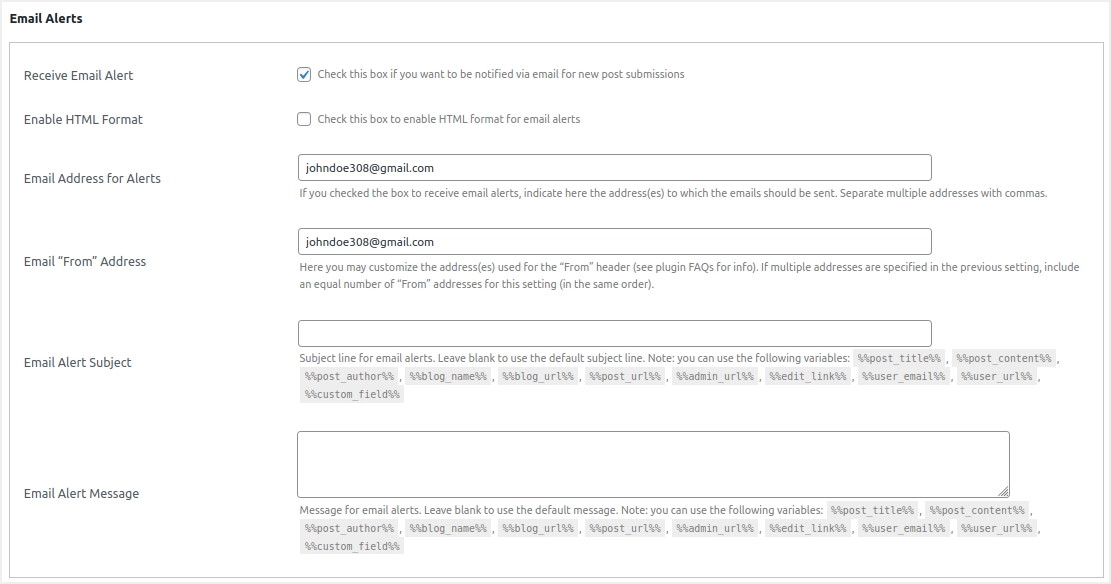Image resolution: width=1111 pixels, height=584 pixels.
Task: Click %%admin_url%% variable under Email Alert Message
Action: tap(714, 528)
